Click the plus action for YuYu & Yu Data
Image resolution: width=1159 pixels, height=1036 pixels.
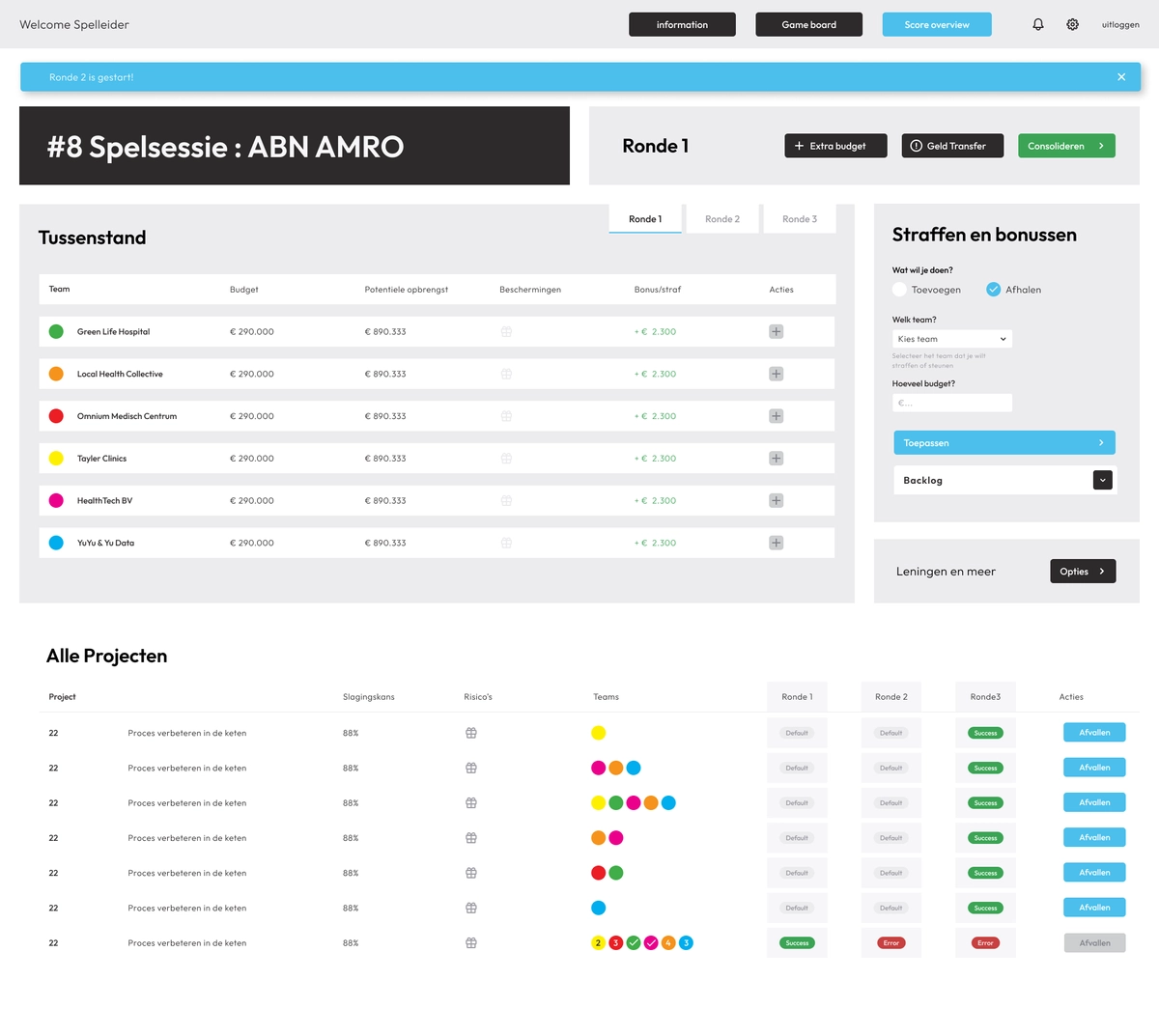(x=776, y=543)
